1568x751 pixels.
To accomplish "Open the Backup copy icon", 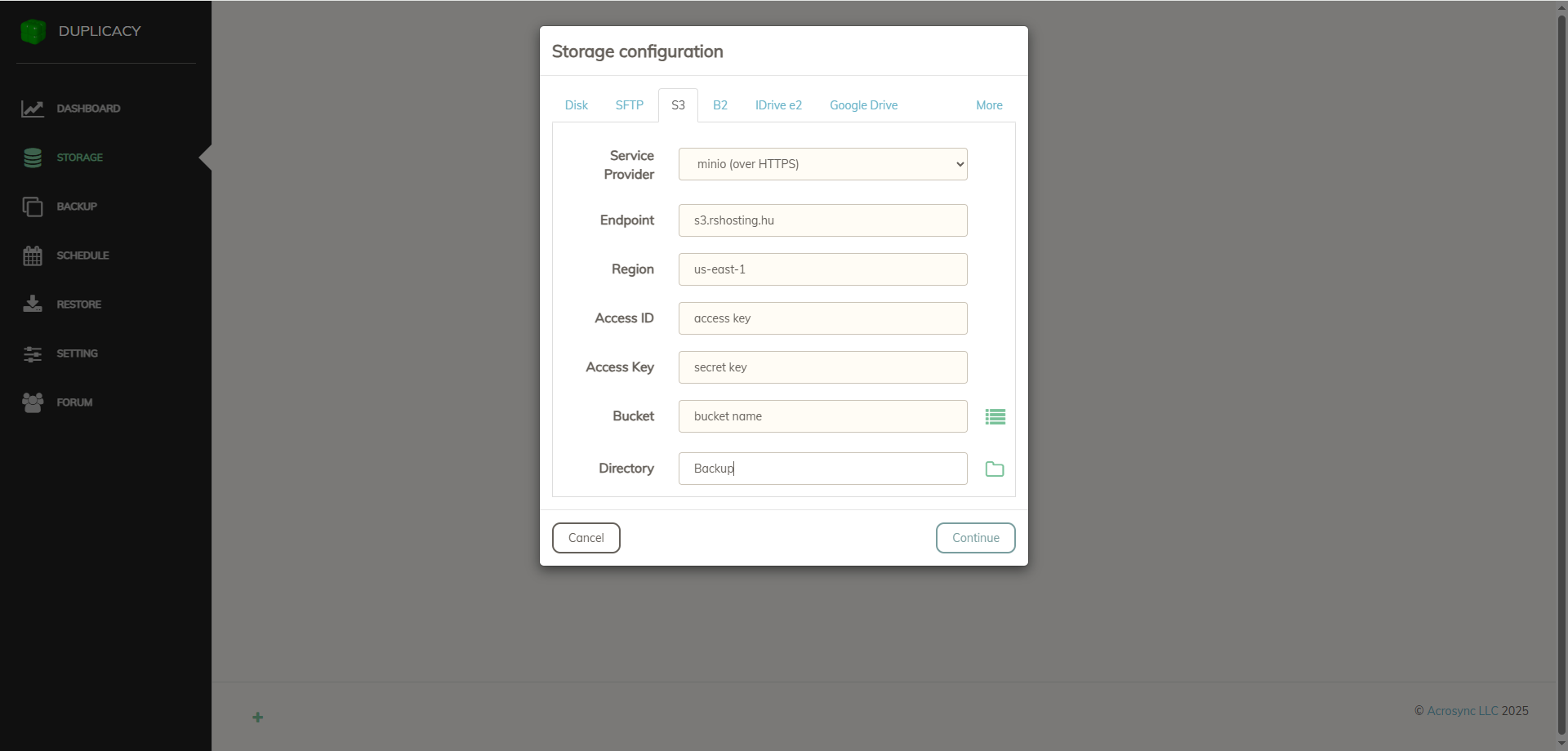I will click(33, 207).
